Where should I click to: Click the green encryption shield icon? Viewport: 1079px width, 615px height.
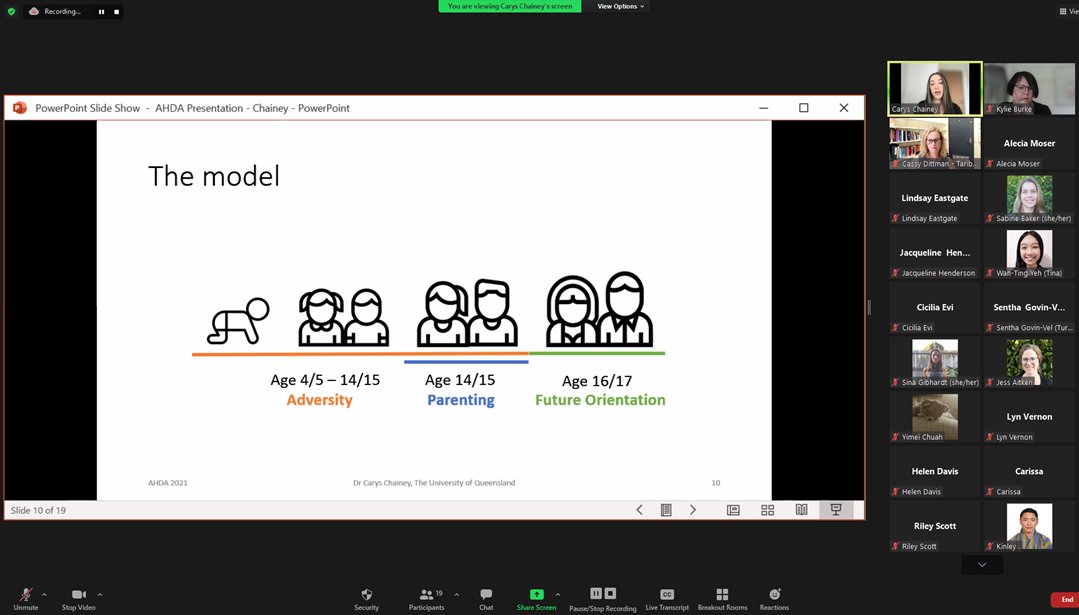[x=11, y=11]
